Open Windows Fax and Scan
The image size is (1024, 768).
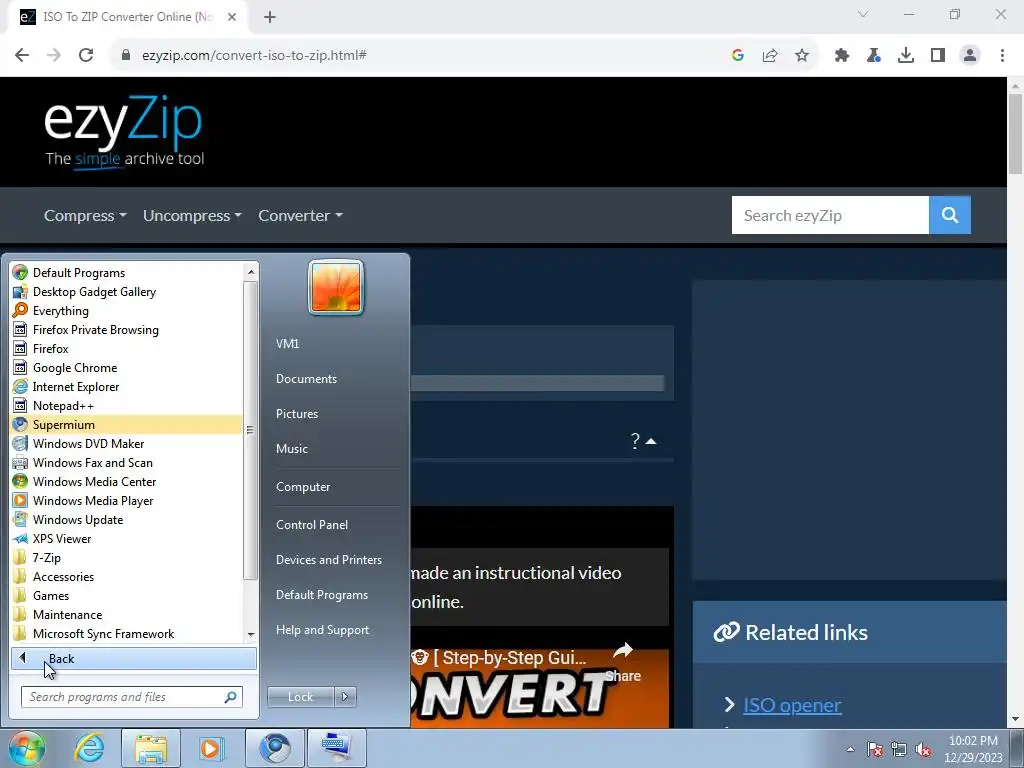pyautogui.click(x=127, y=462)
